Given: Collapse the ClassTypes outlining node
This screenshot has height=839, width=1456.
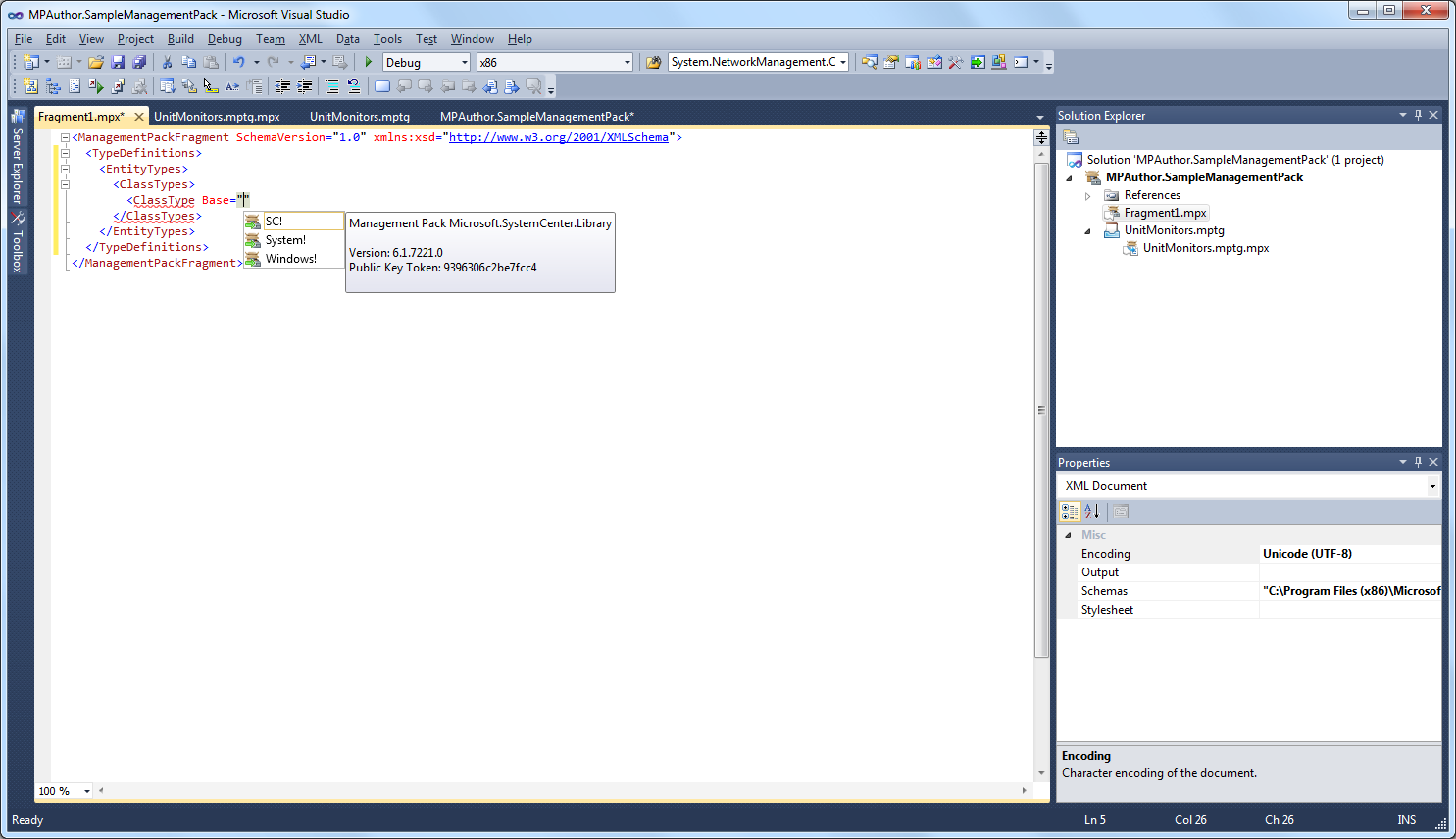Looking at the screenshot, I should (x=65, y=184).
